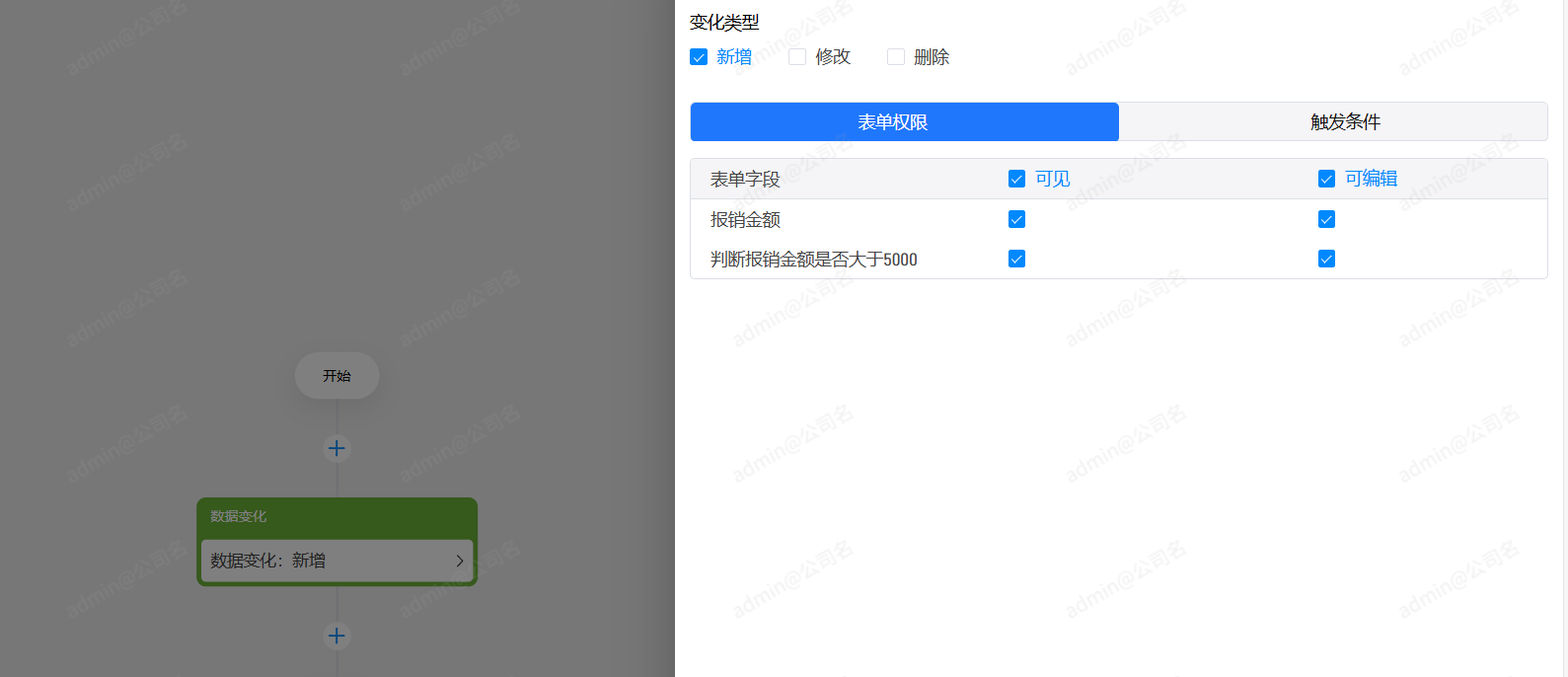Toggle the 可见 select-all header checkbox

tap(1016, 179)
